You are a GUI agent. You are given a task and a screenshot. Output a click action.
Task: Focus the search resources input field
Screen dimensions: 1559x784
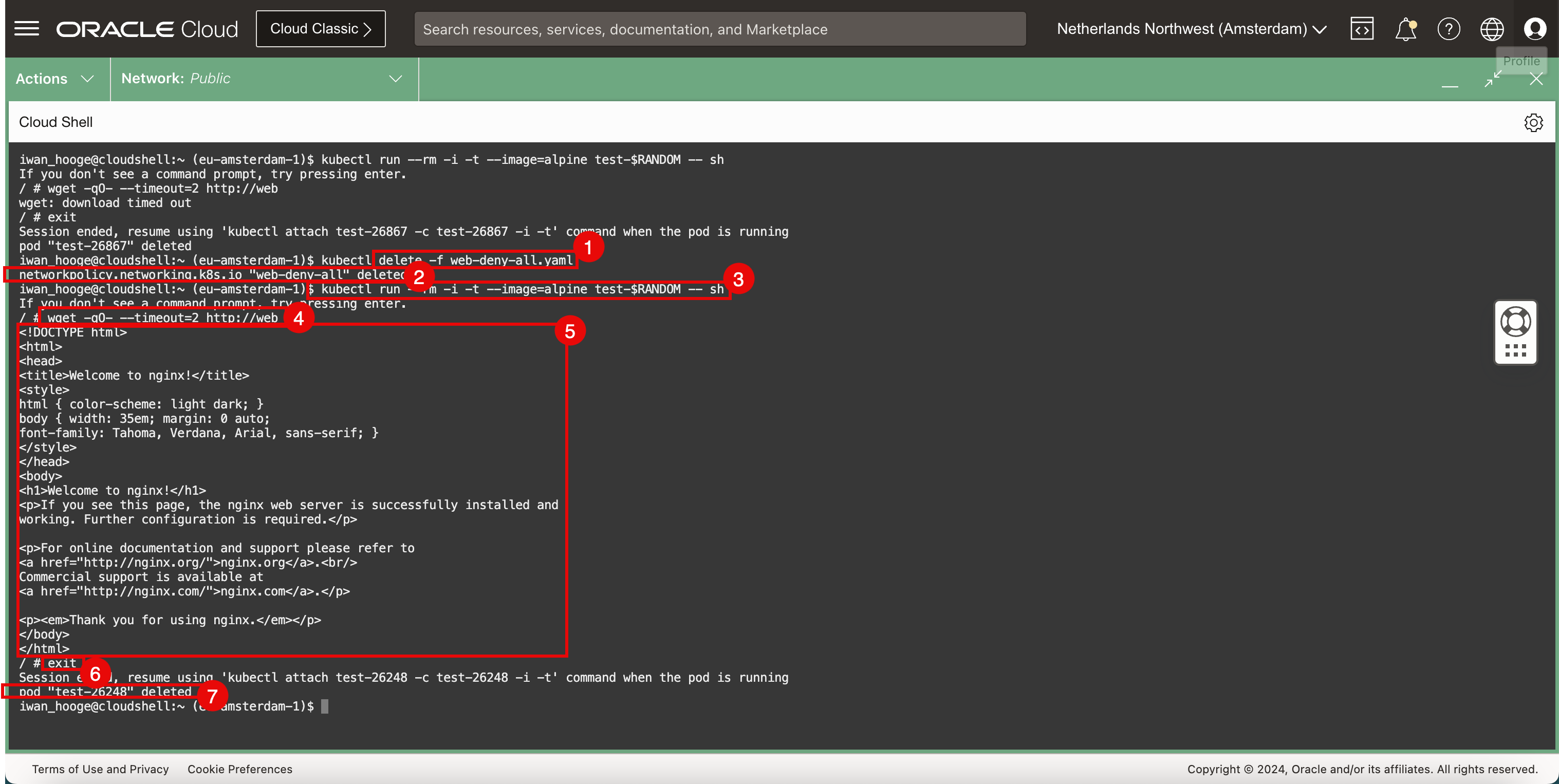tap(719, 28)
